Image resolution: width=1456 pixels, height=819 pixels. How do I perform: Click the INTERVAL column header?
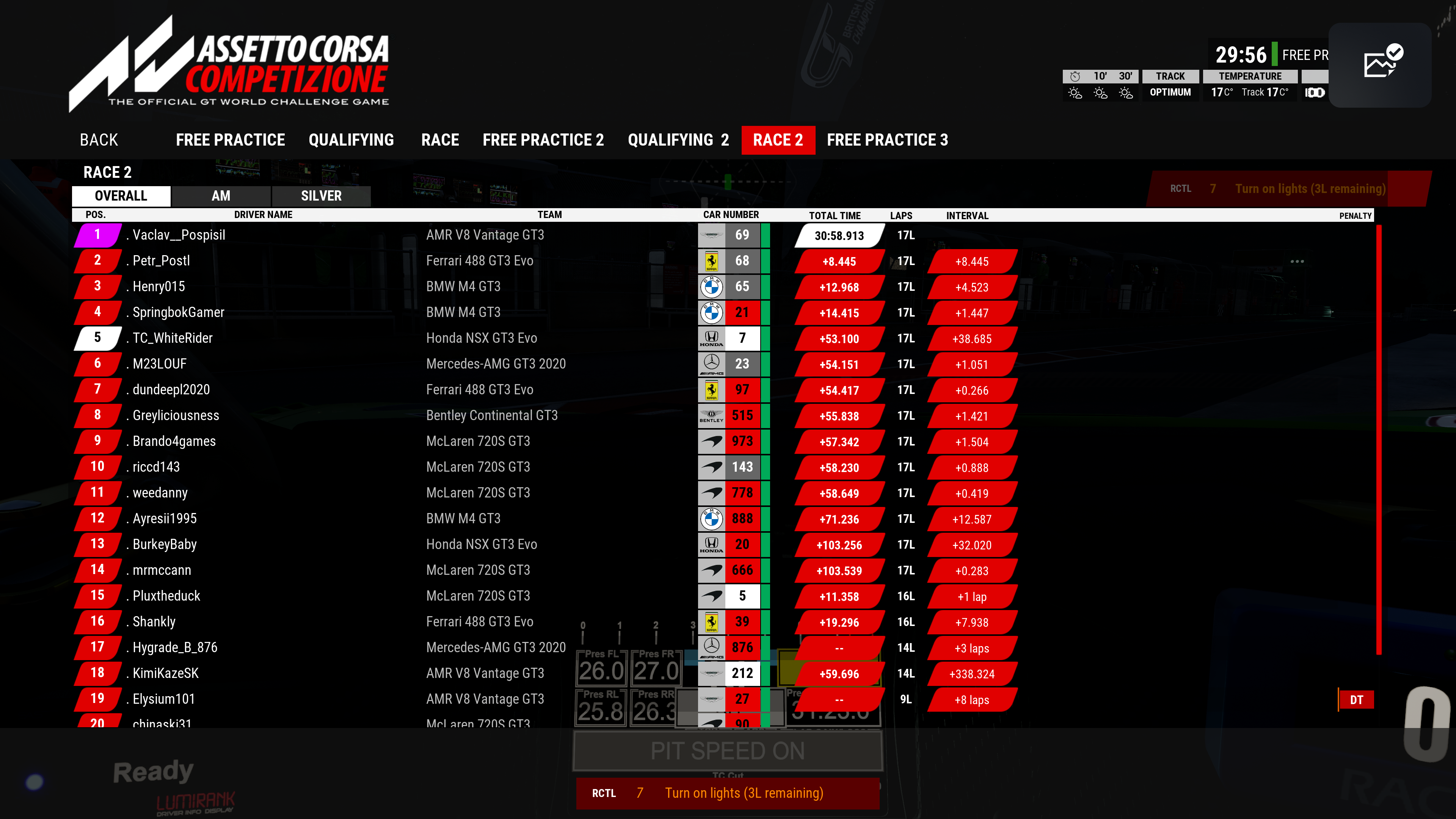point(967,215)
